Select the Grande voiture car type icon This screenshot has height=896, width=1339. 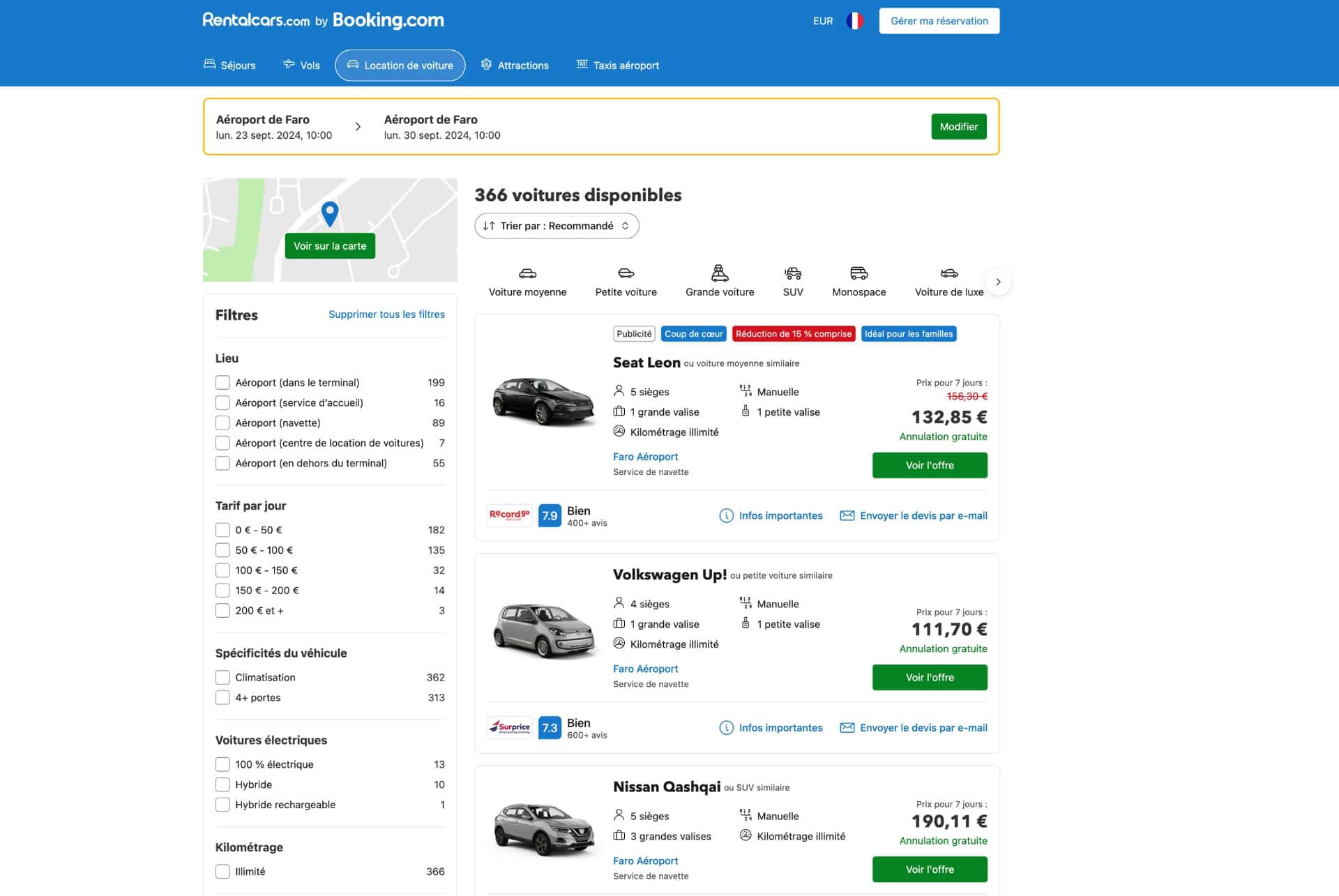720,273
